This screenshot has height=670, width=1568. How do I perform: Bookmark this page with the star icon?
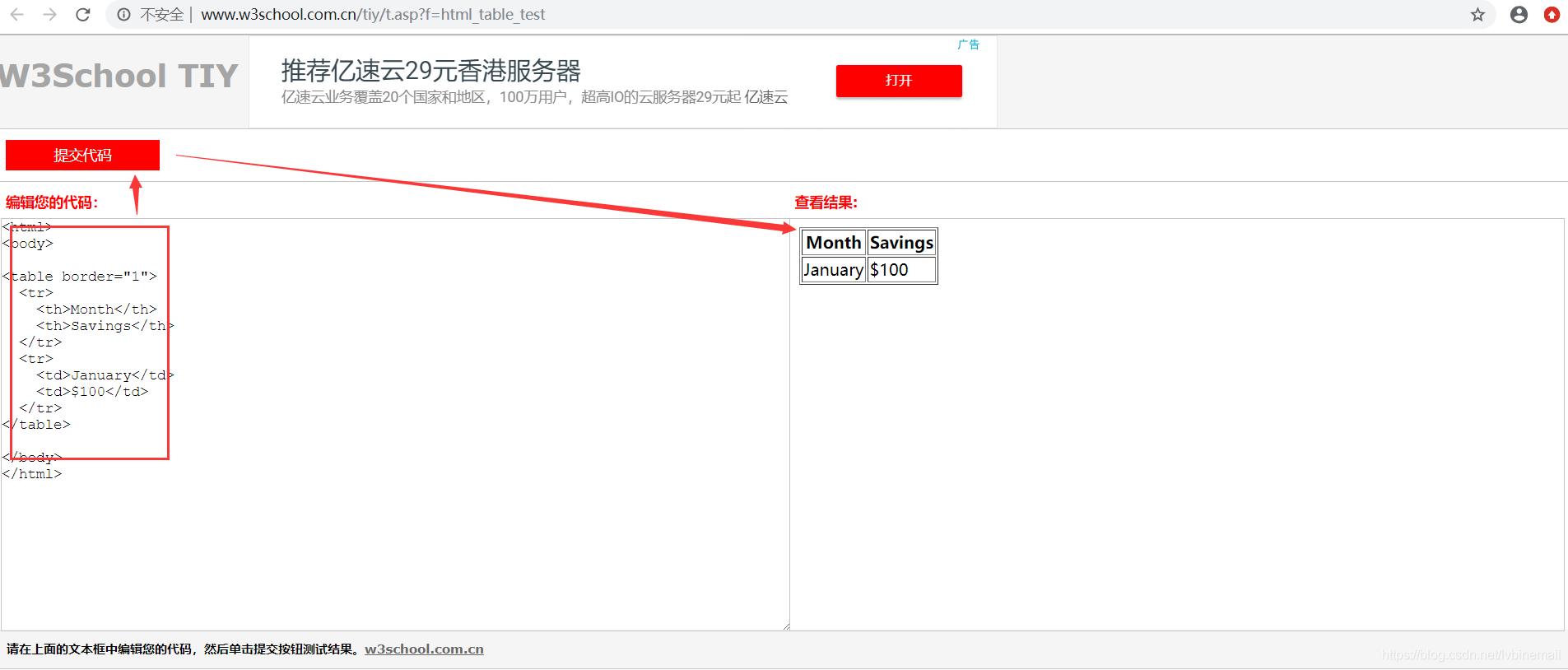coord(1478,15)
